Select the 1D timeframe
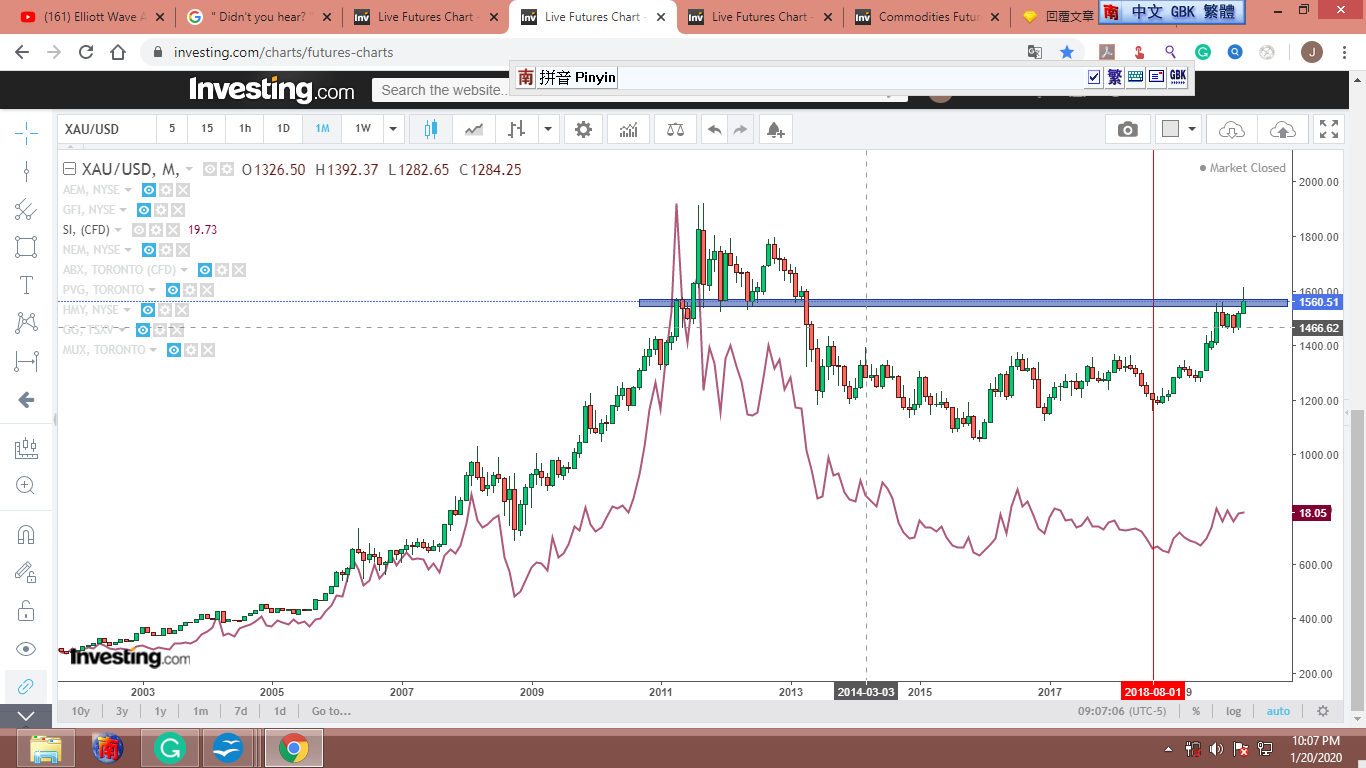The height and width of the screenshot is (768, 1366). tap(283, 129)
